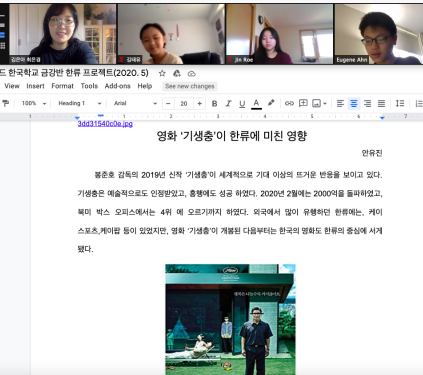Click the insert image icon

(x=316, y=103)
